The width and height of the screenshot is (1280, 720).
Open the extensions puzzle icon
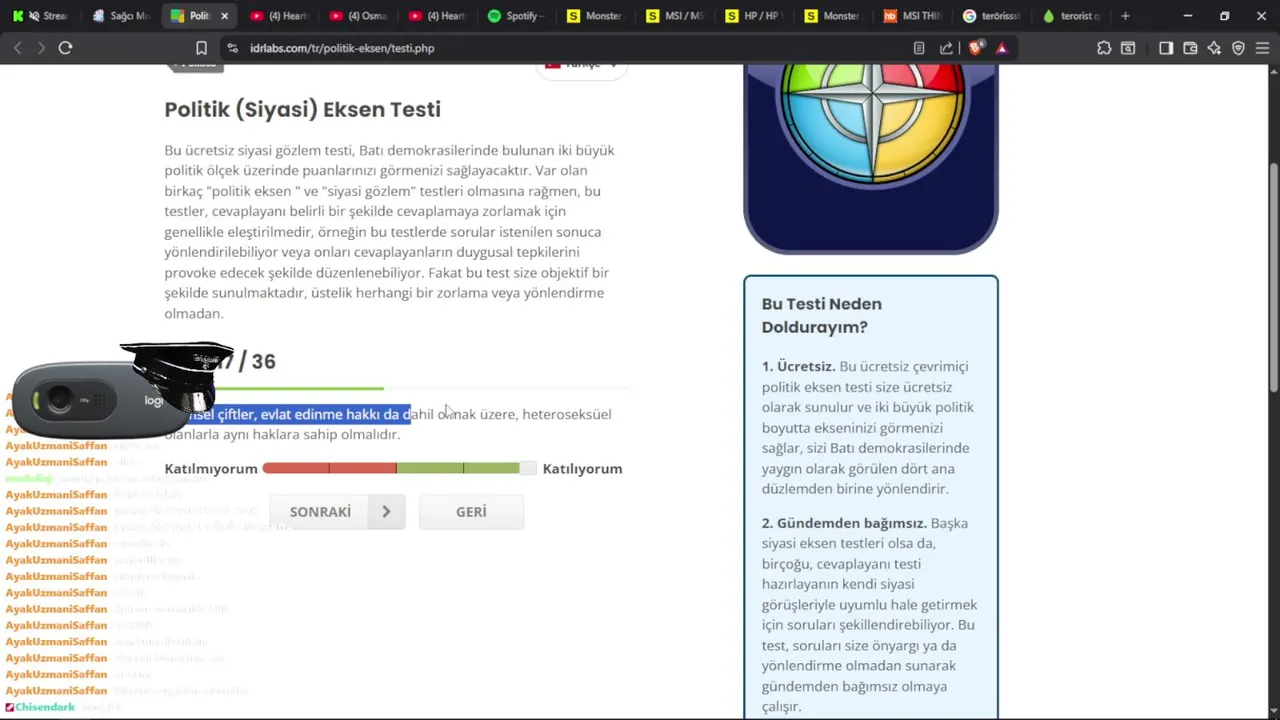tap(1104, 48)
